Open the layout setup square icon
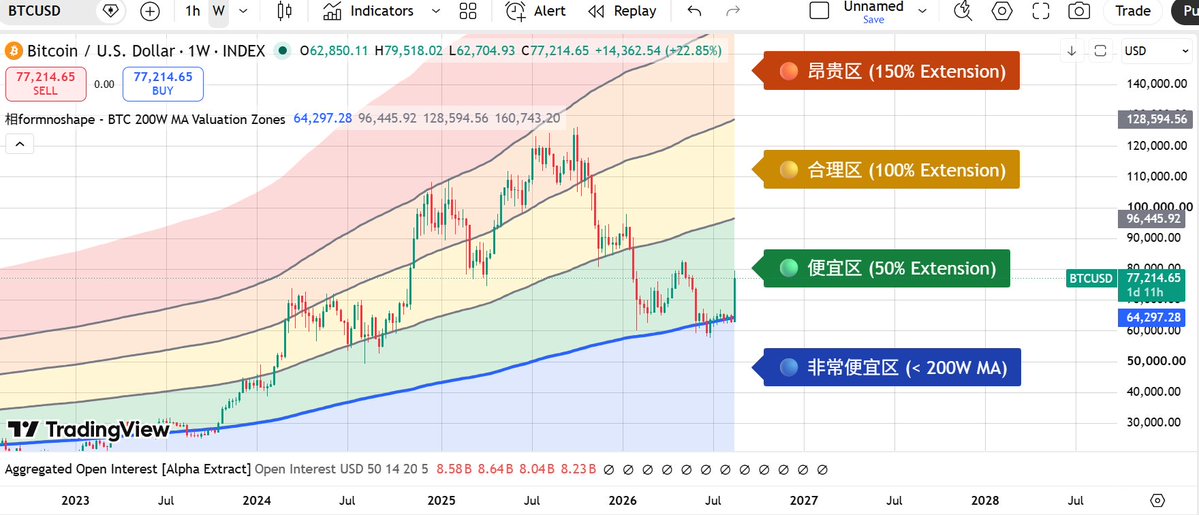 point(819,11)
